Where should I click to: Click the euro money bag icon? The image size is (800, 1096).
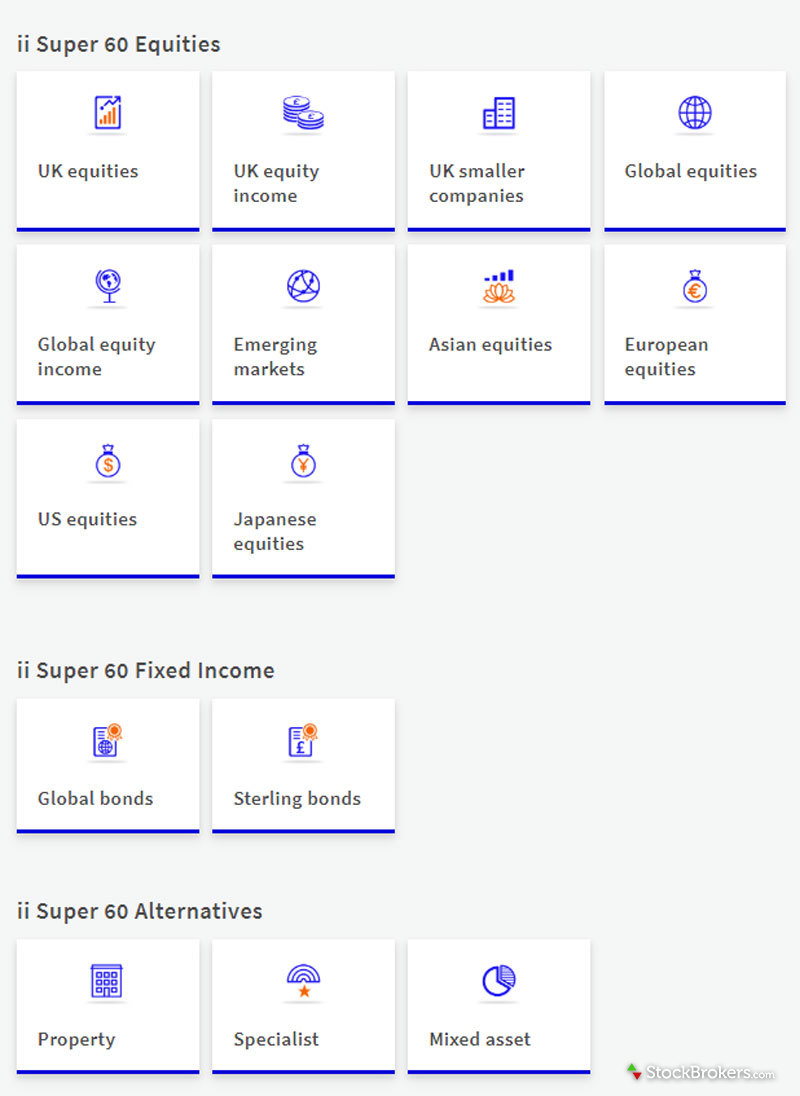coord(694,287)
